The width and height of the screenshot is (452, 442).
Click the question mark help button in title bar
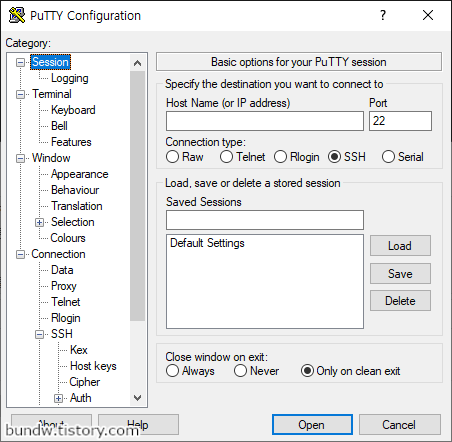pyautogui.click(x=383, y=15)
